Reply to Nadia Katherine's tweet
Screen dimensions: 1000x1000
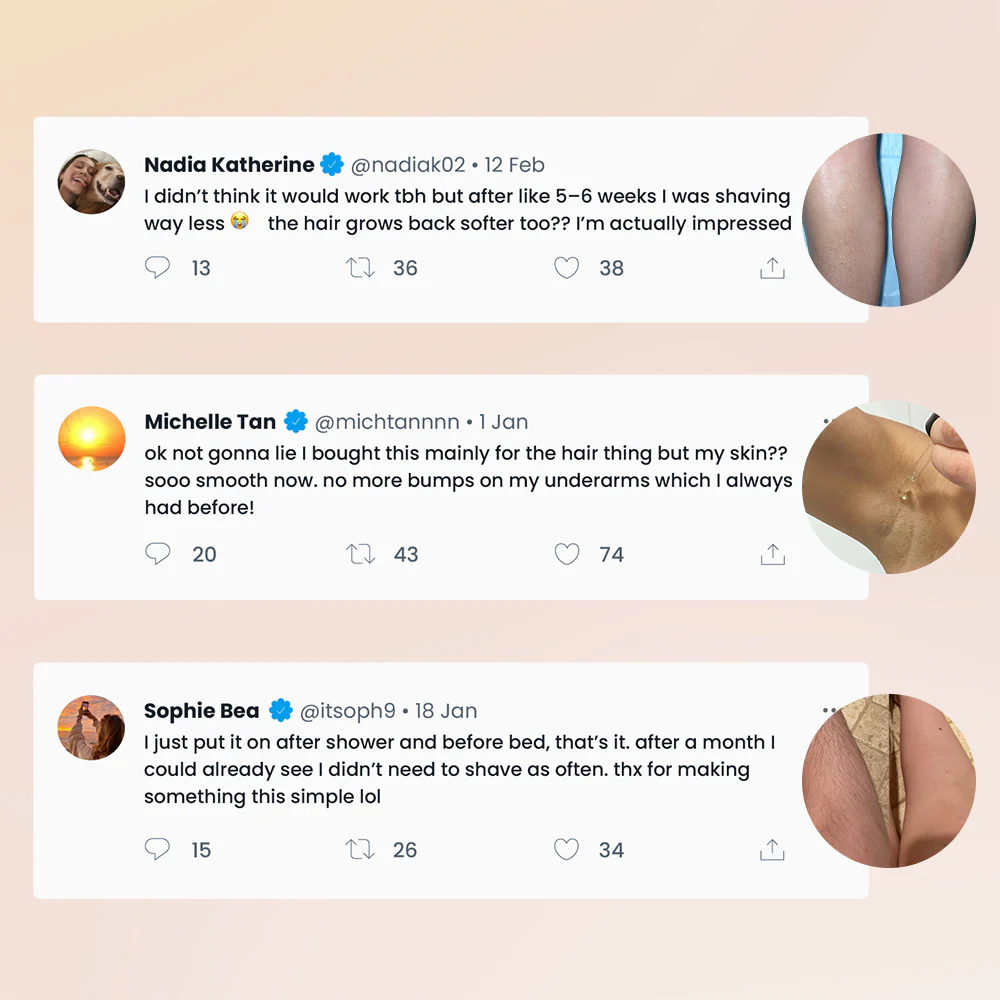click(158, 267)
